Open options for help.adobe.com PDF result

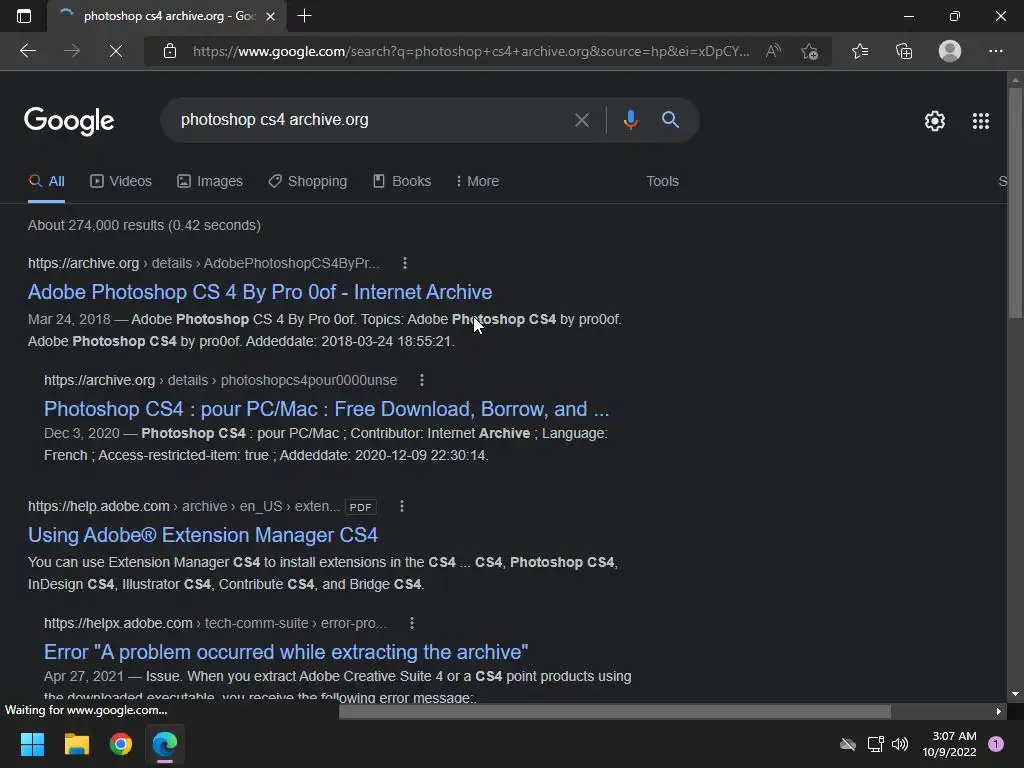pos(402,506)
